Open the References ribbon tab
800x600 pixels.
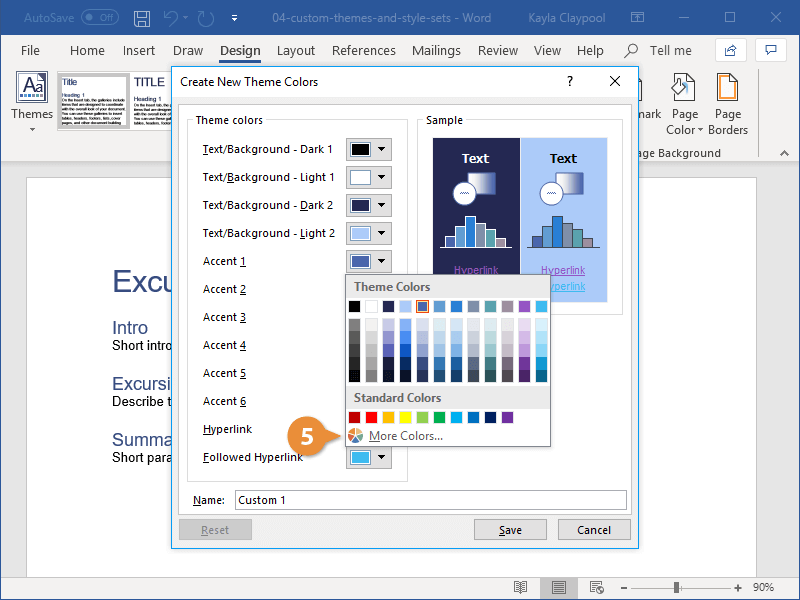pyautogui.click(x=363, y=51)
